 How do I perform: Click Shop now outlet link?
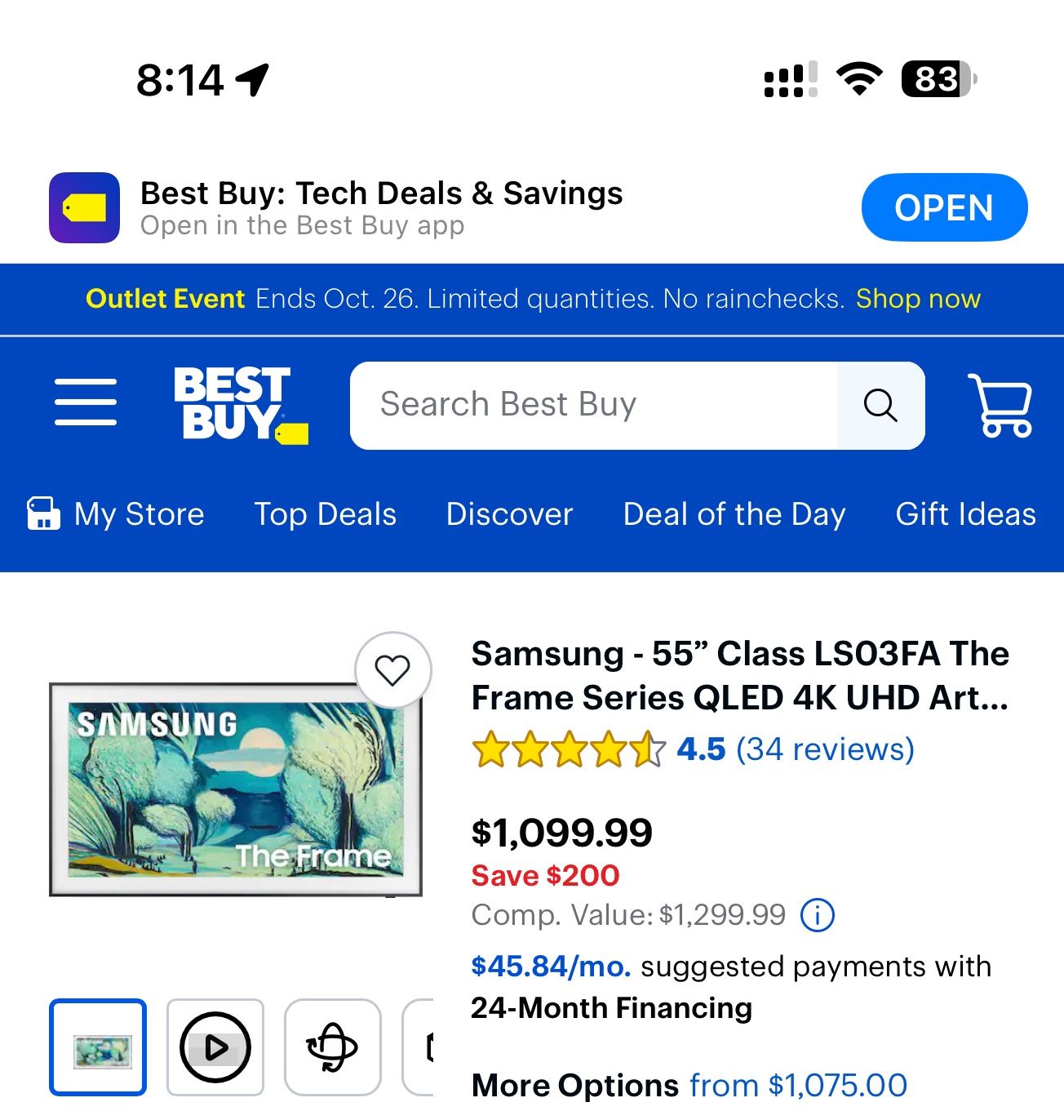pos(918,299)
